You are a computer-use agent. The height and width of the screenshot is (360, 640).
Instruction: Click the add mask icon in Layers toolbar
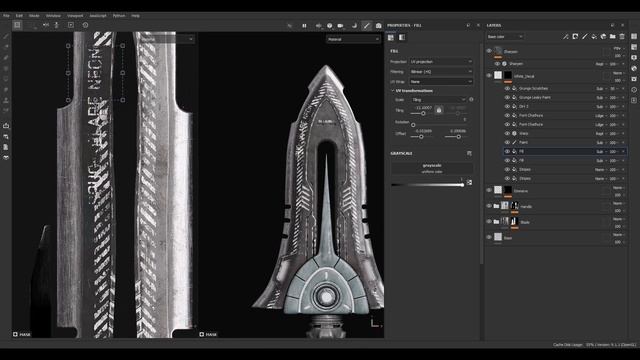(x=575, y=37)
